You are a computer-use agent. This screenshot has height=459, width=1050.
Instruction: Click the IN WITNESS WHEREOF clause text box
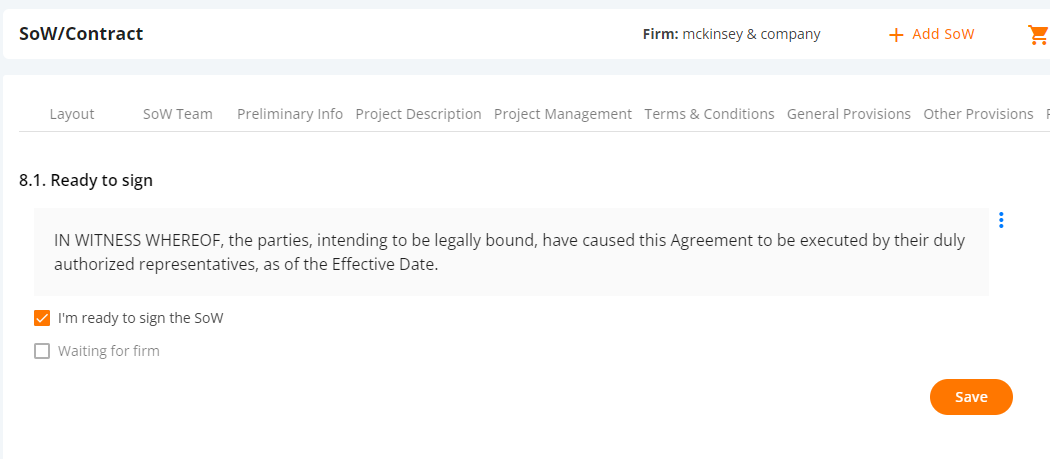point(511,252)
